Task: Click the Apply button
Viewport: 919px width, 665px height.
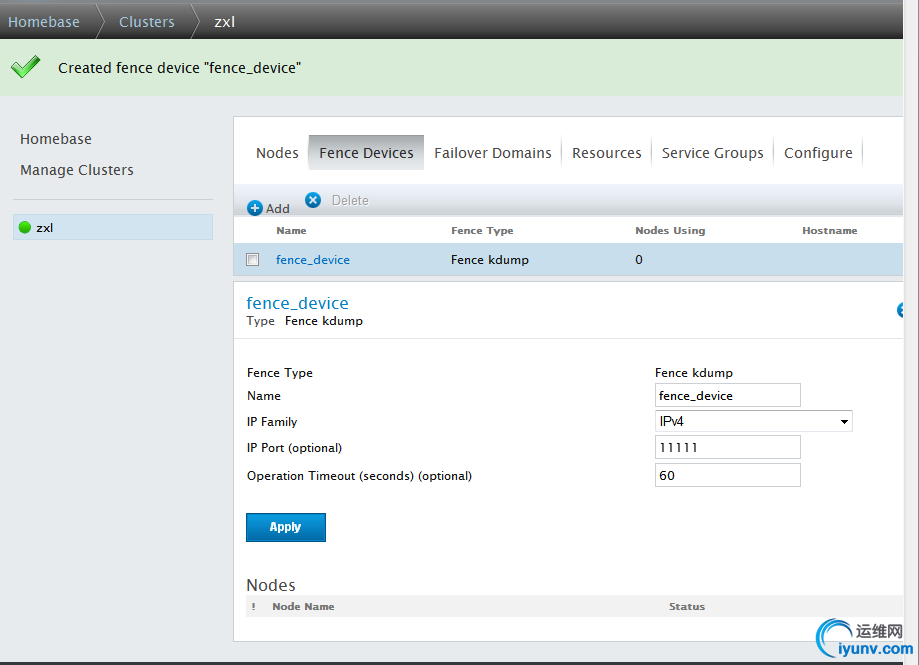Action: 285,527
